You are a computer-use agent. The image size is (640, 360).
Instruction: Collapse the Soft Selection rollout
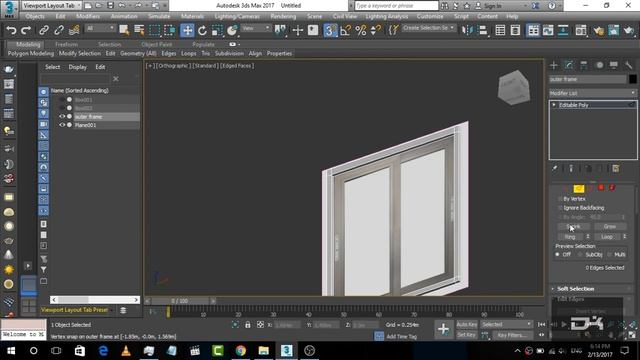pyautogui.click(x=575, y=289)
